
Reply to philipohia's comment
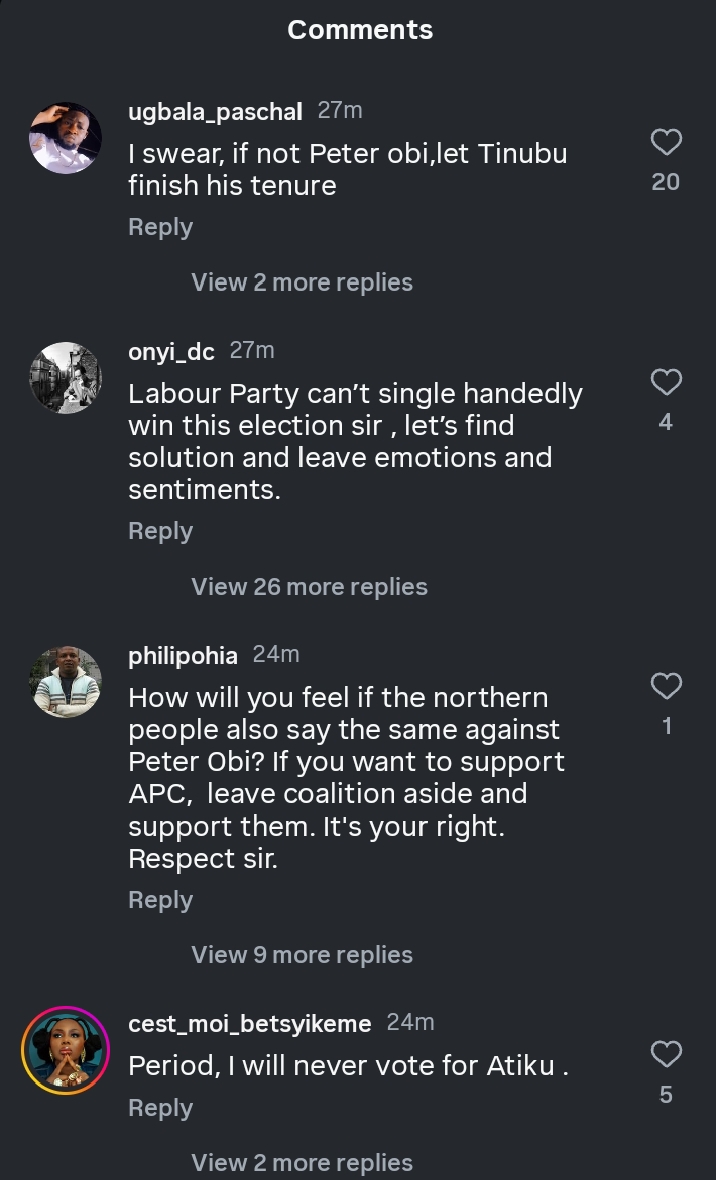coord(160,900)
